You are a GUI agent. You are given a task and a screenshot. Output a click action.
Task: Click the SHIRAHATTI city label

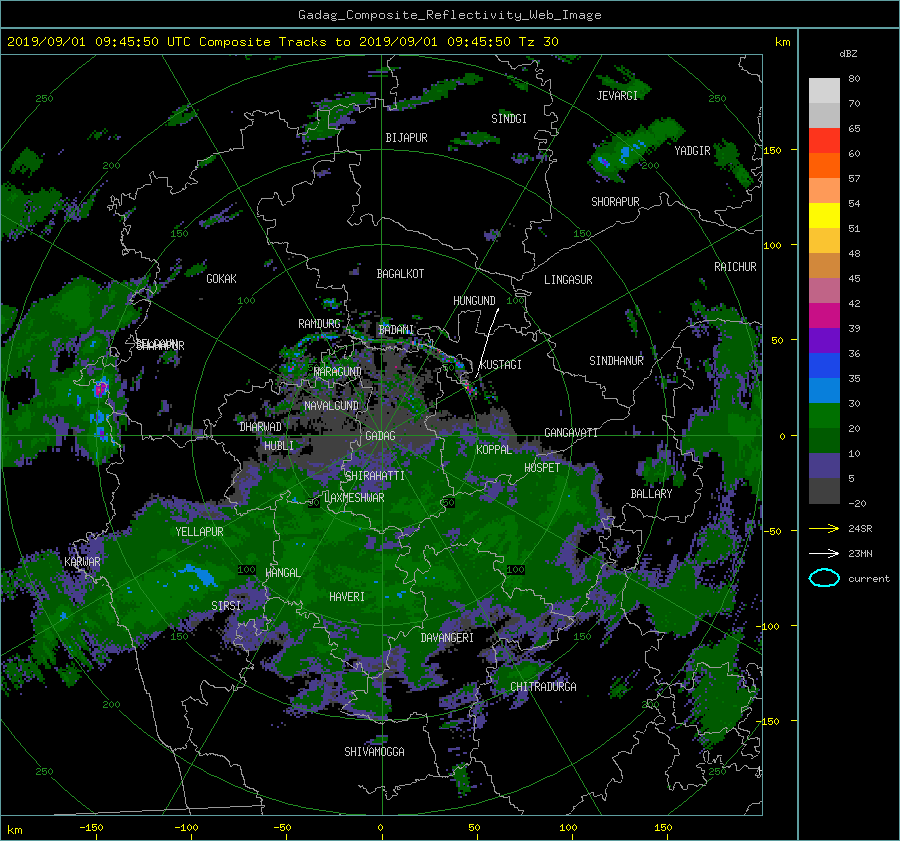click(x=375, y=476)
